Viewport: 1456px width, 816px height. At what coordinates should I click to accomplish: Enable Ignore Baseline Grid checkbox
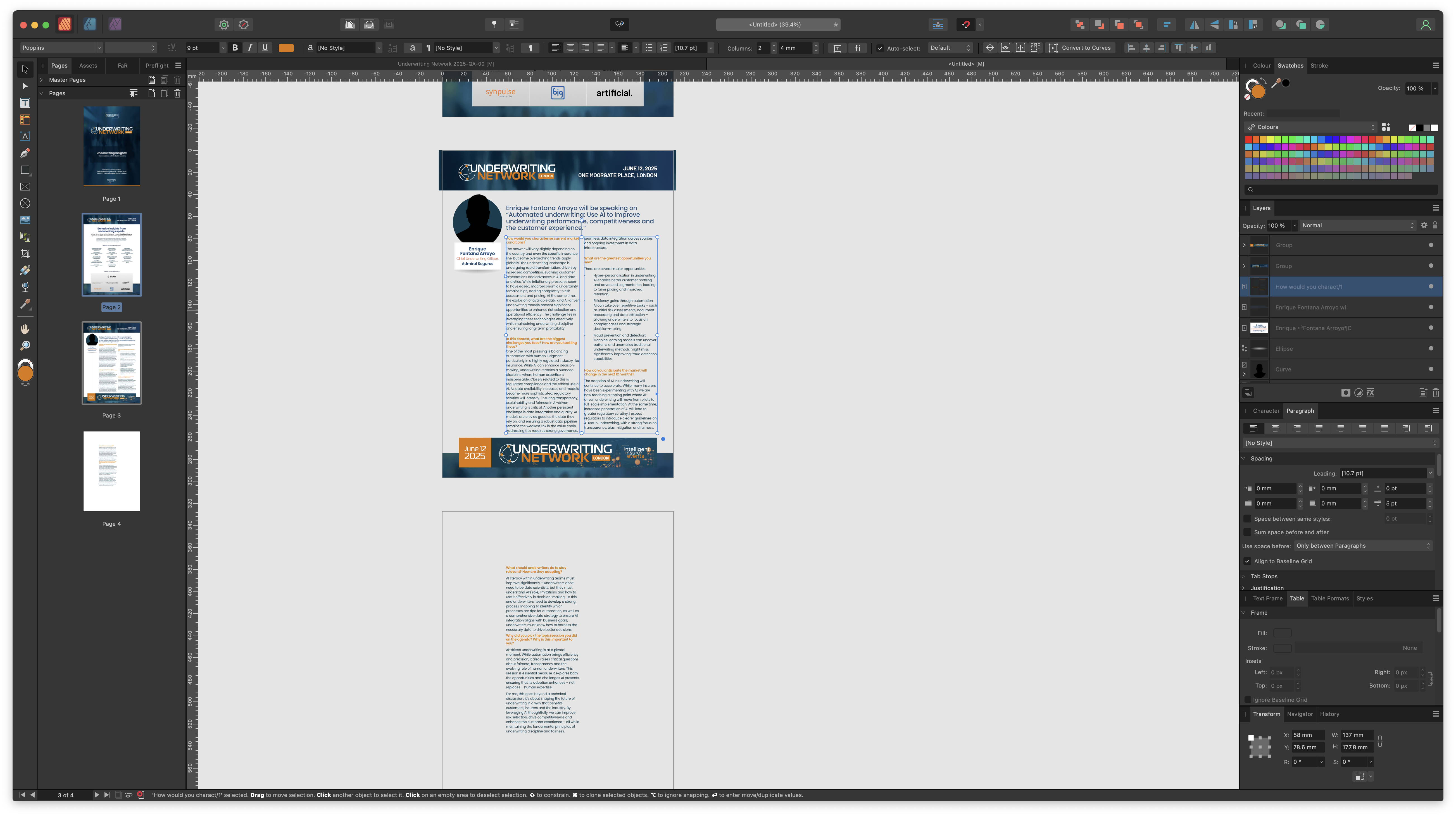point(1247,700)
